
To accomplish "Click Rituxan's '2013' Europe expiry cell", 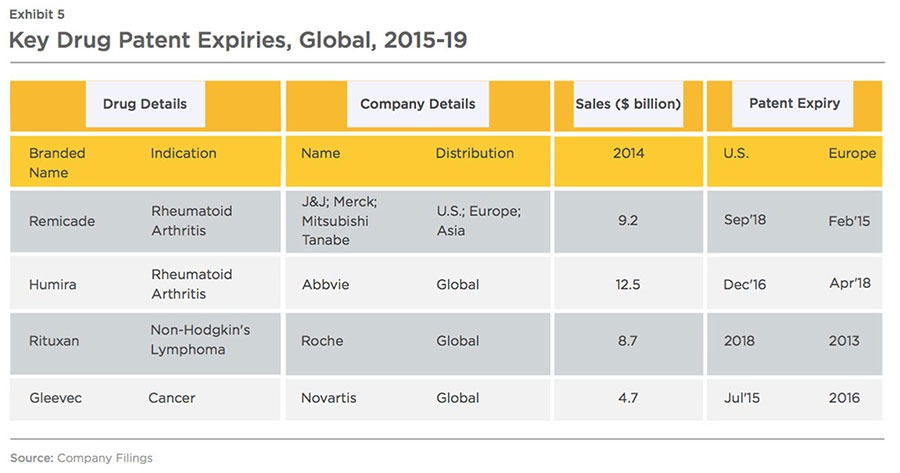I will pyautogui.click(x=844, y=340).
